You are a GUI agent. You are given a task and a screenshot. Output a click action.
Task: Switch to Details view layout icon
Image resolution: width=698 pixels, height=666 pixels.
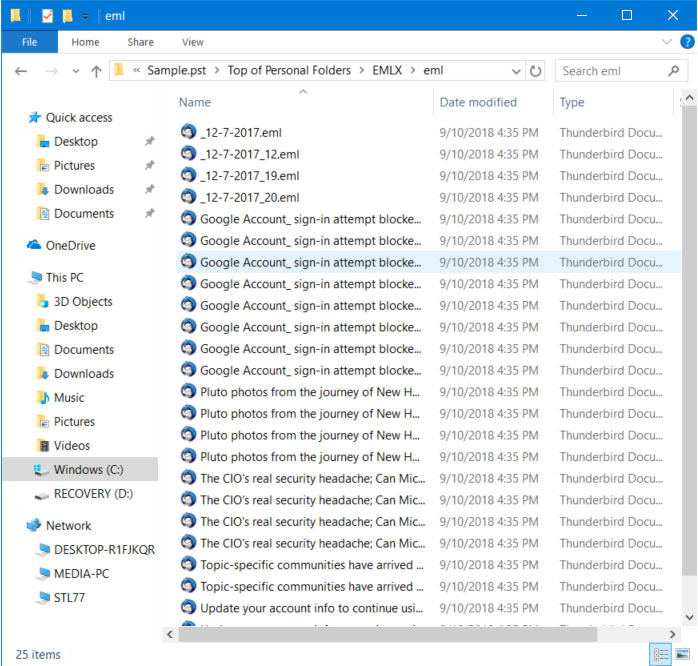click(x=661, y=654)
